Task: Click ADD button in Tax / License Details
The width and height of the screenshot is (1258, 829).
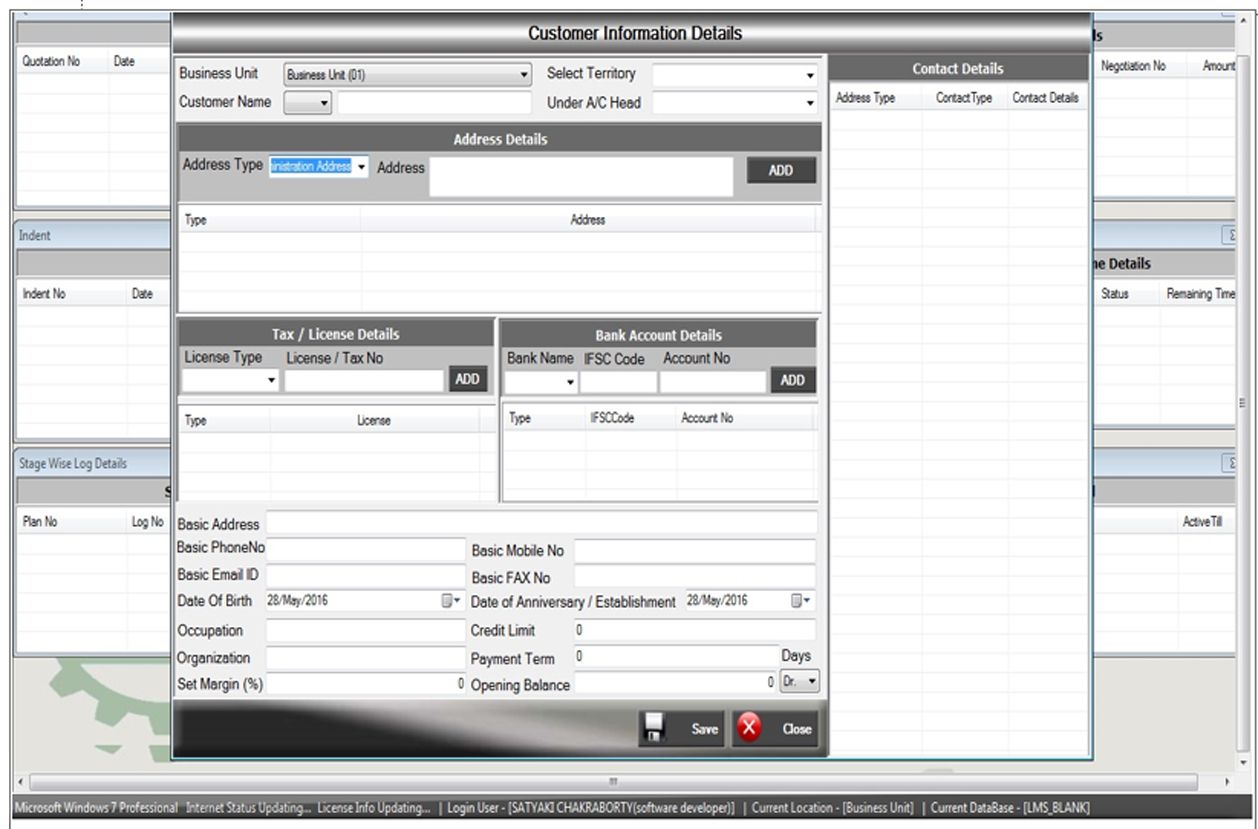Action: point(468,379)
